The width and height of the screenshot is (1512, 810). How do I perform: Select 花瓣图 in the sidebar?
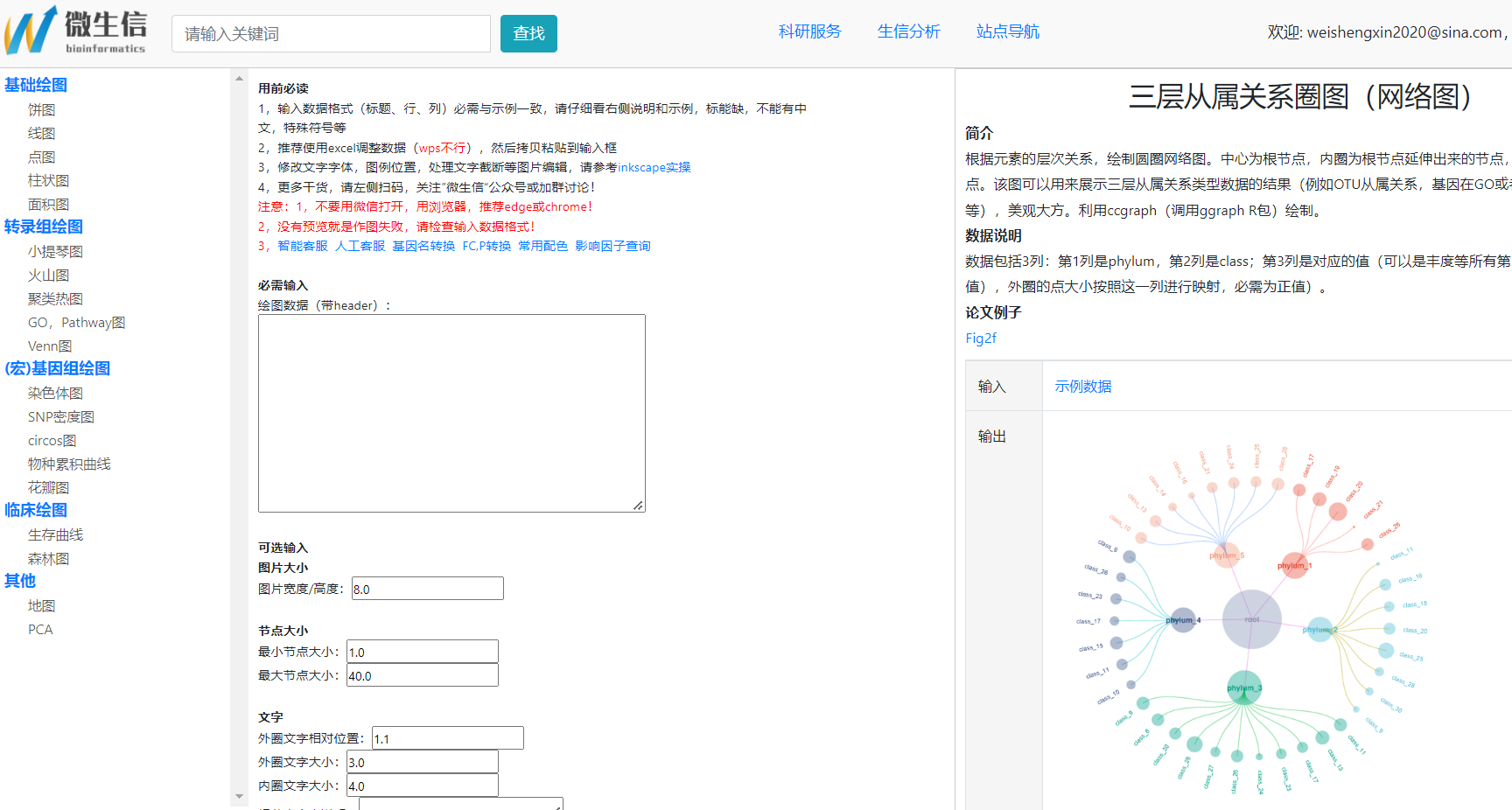(48, 487)
